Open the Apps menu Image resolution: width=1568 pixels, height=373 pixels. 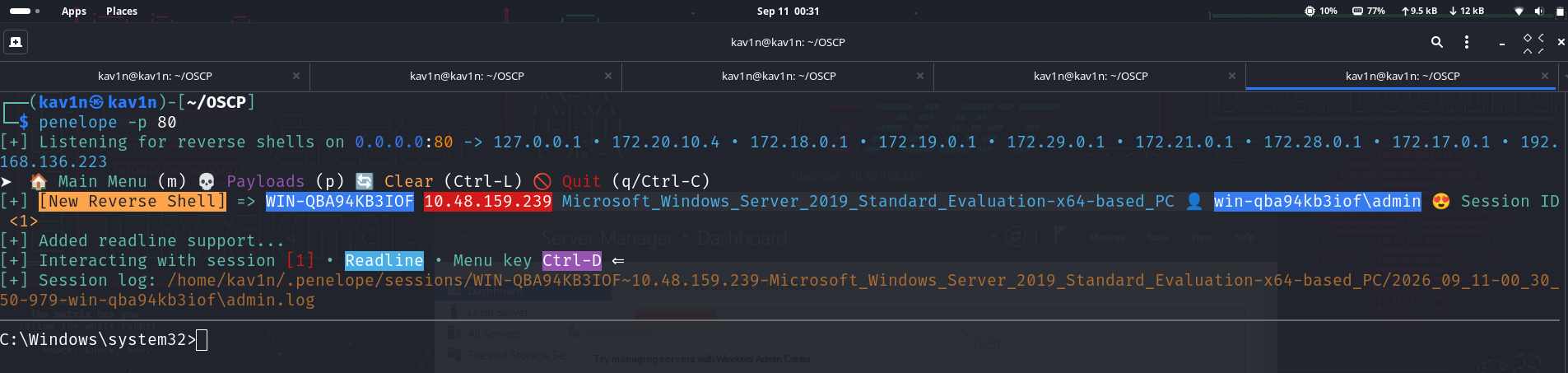click(74, 11)
